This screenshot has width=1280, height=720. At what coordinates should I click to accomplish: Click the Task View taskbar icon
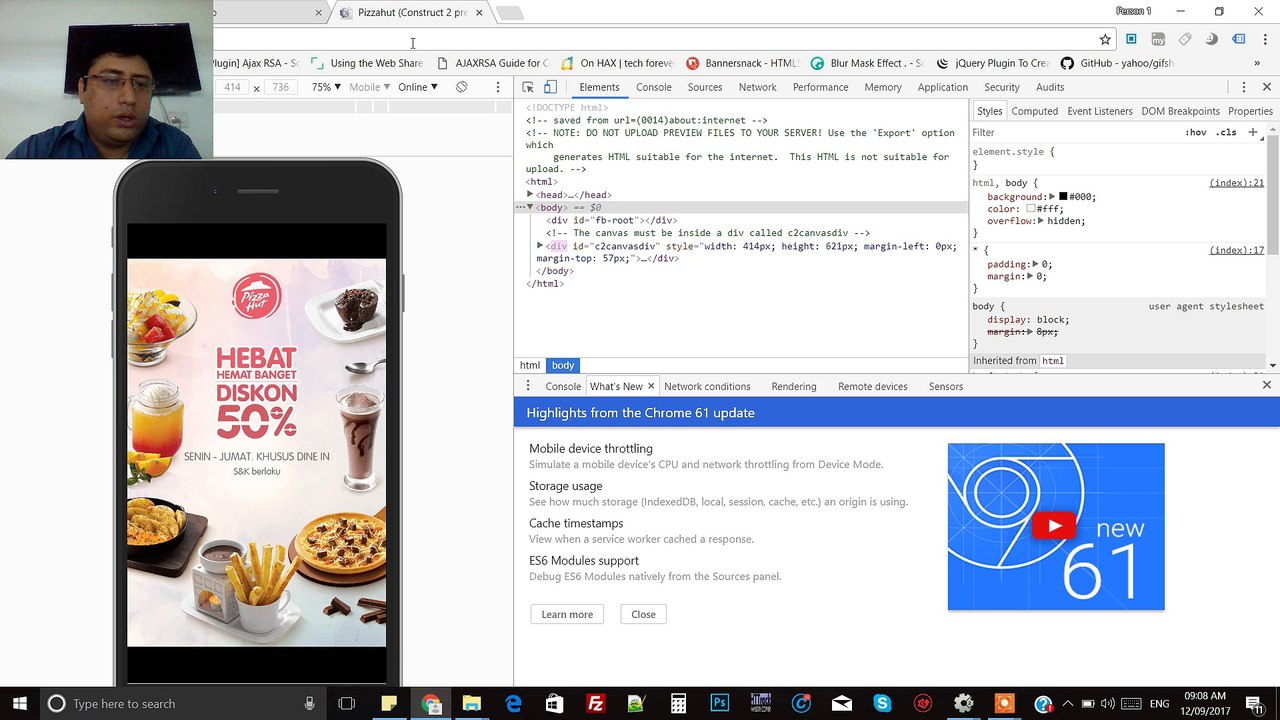coord(347,704)
